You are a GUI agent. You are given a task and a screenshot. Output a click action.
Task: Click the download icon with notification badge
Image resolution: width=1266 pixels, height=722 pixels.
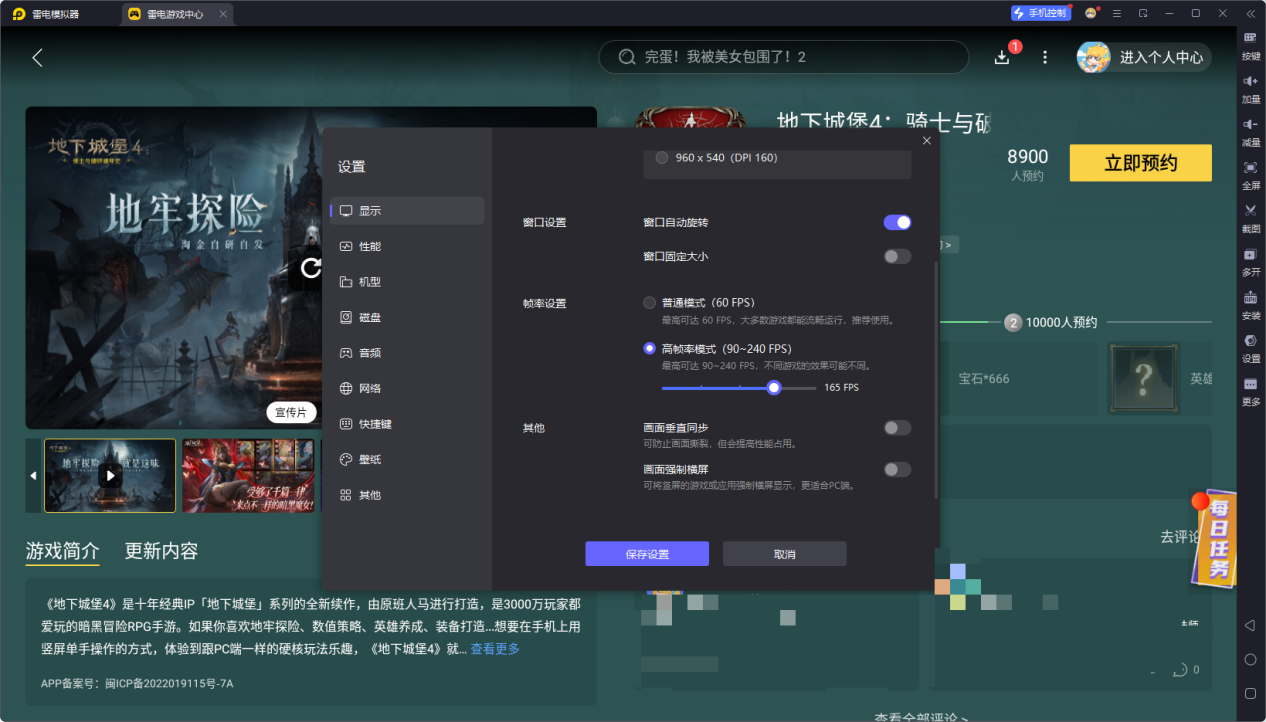pyautogui.click(x=1001, y=57)
